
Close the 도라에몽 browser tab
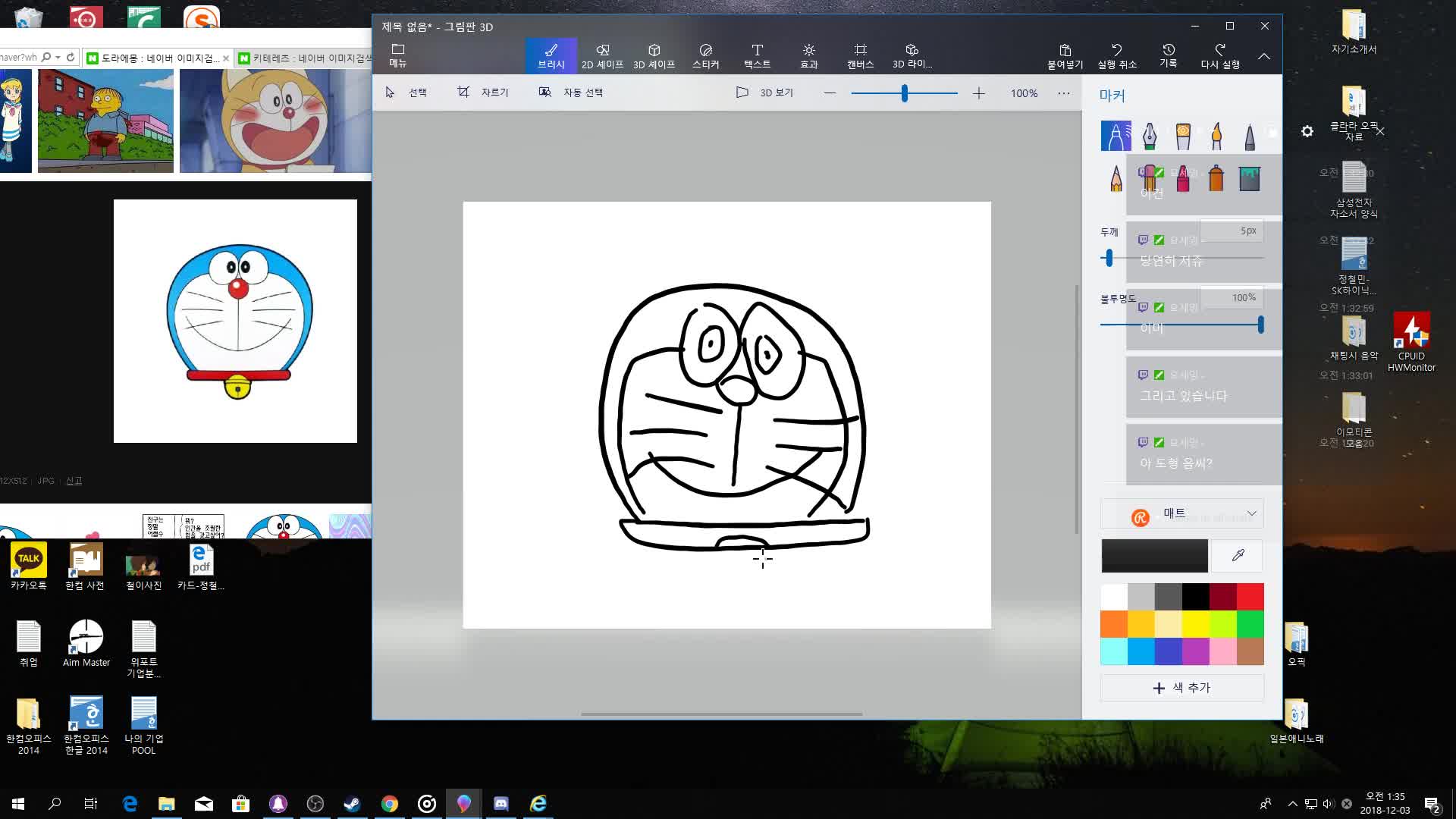click(x=226, y=58)
